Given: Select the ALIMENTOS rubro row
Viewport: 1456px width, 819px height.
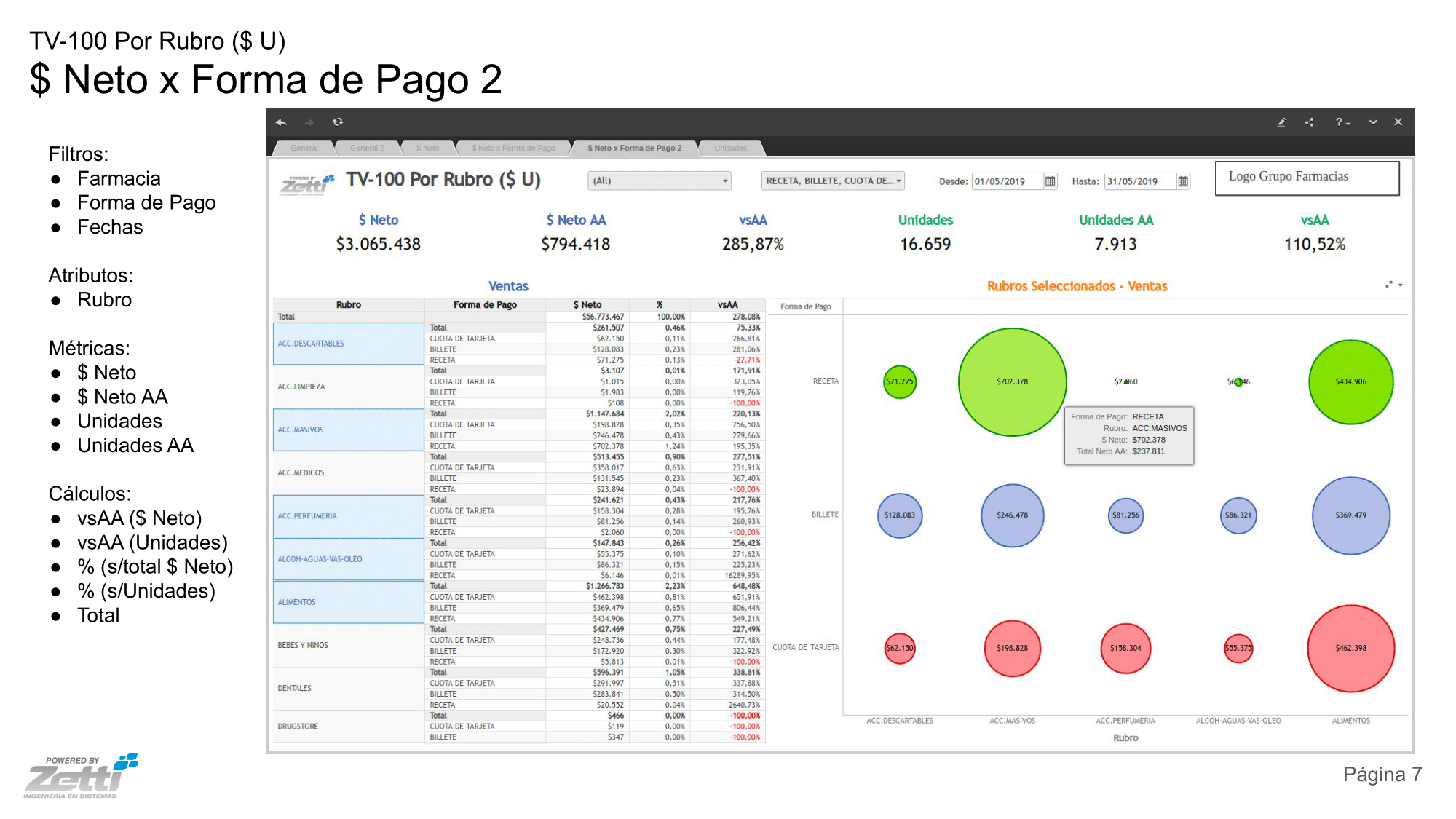Looking at the screenshot, I should (x=348, y=602).
